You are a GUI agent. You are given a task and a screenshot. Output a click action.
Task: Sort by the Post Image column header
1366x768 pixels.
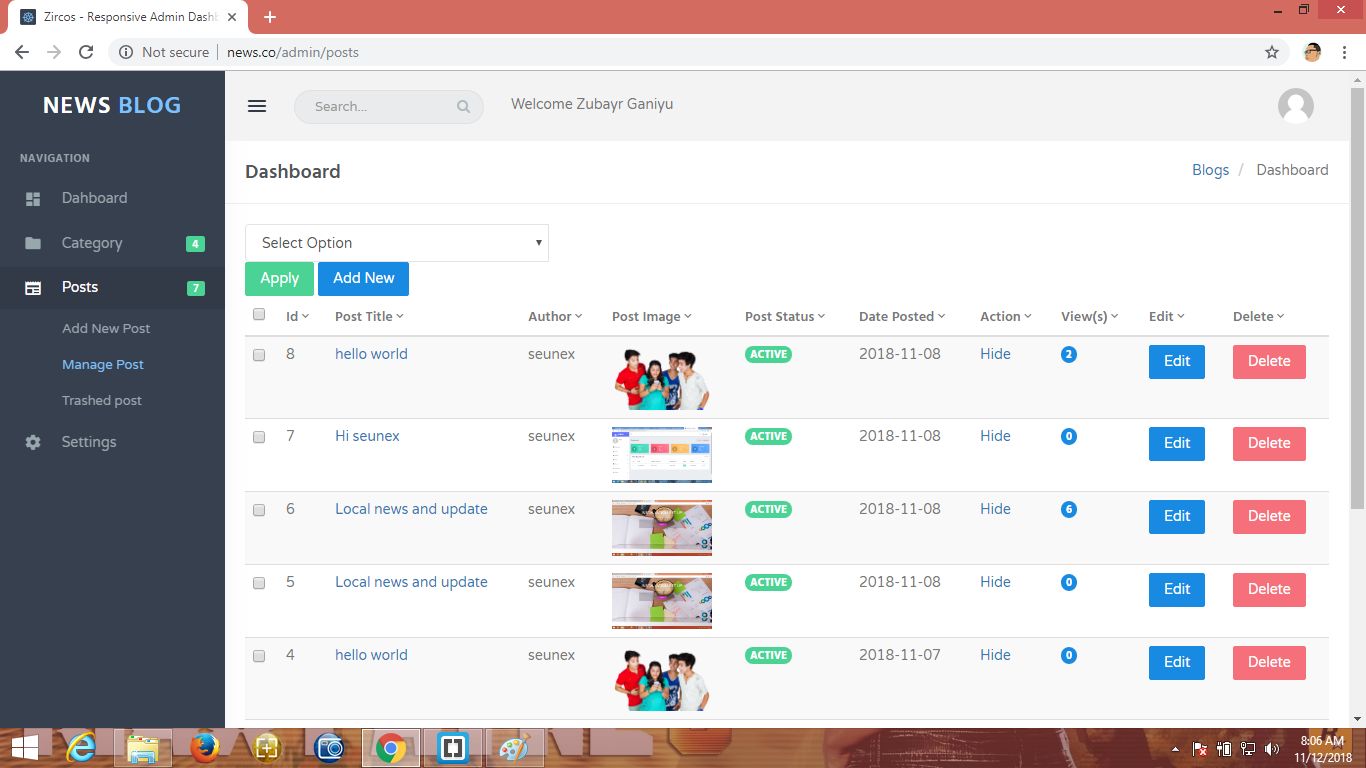coord(652,316)
